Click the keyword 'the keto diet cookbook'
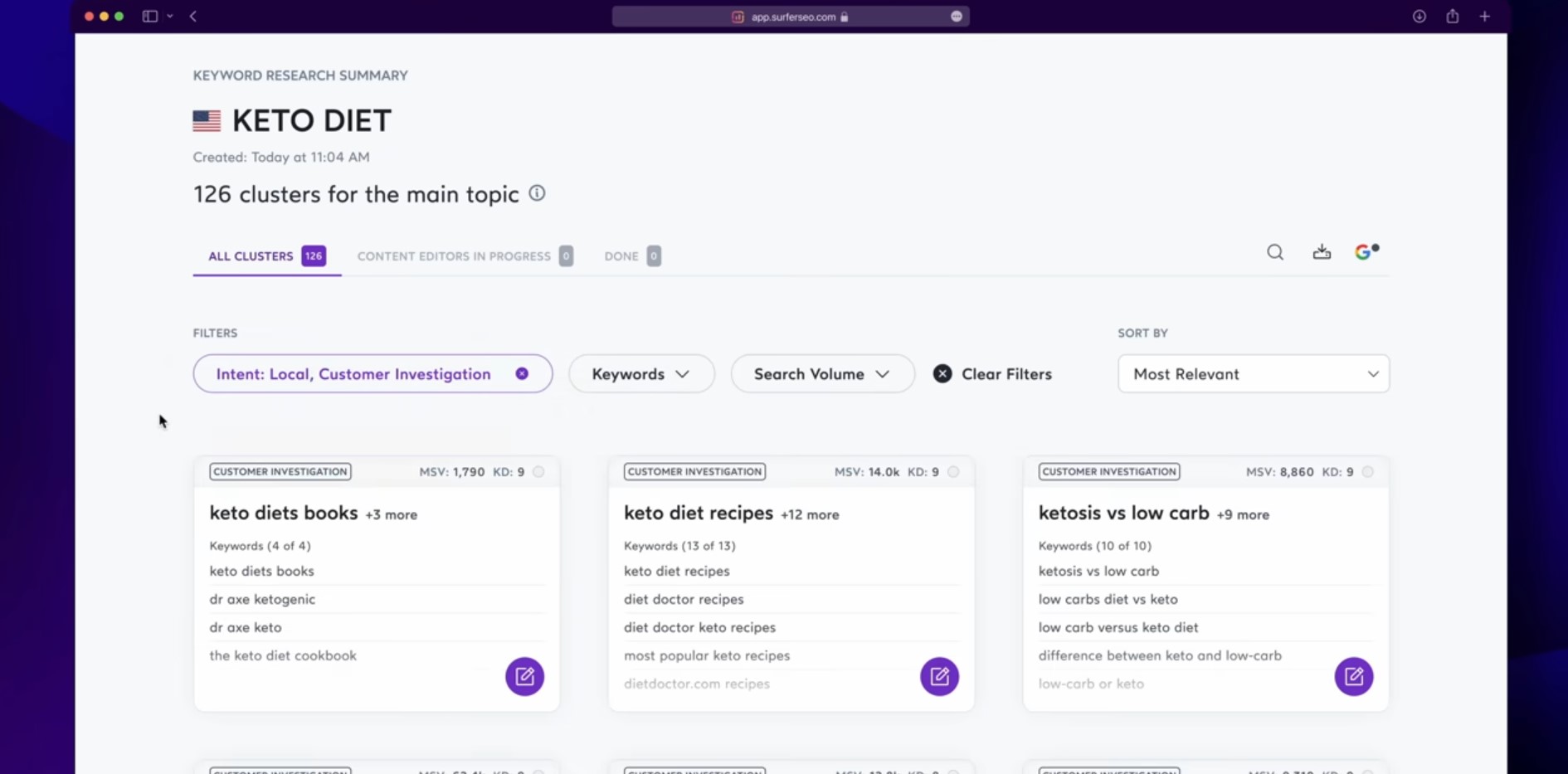Viewport: 1568px width, 774px height. 283,655
